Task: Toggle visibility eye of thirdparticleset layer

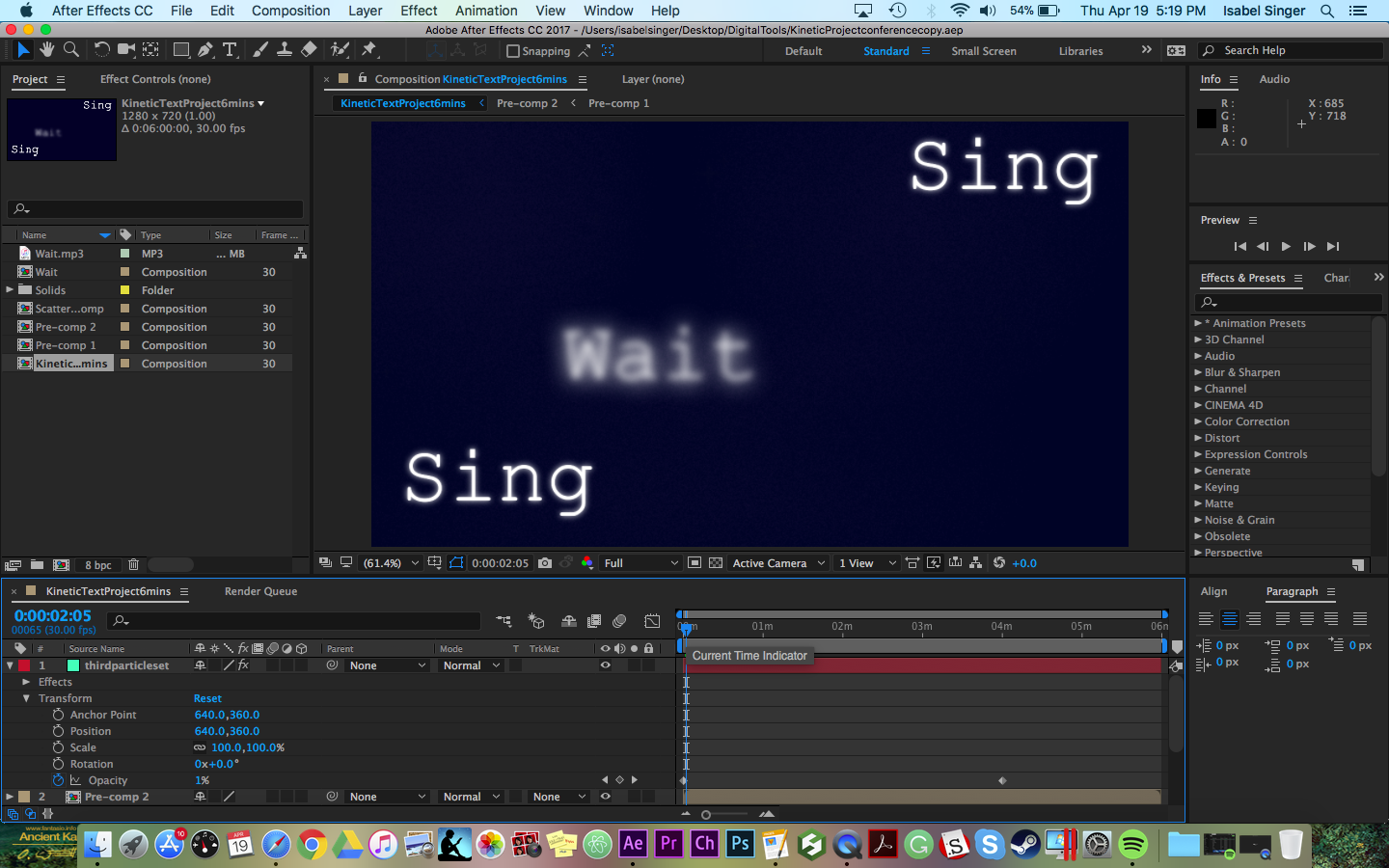Action: [606, 665]
